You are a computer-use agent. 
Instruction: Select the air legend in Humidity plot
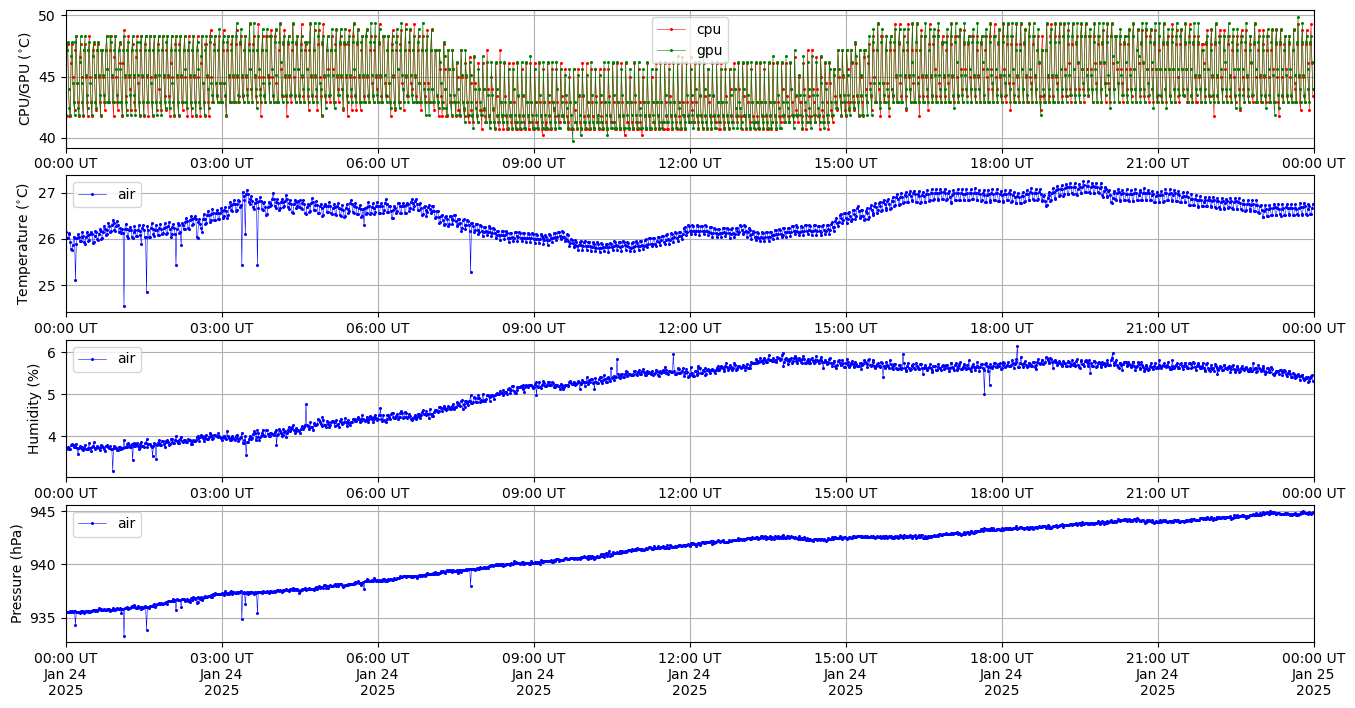tap(107, 359)
